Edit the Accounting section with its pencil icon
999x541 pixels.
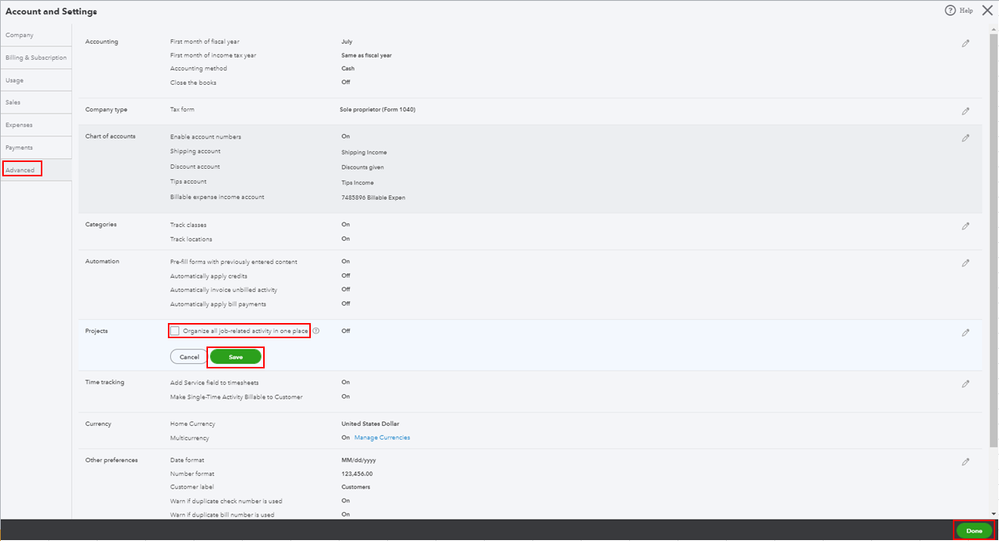(965, 44)
